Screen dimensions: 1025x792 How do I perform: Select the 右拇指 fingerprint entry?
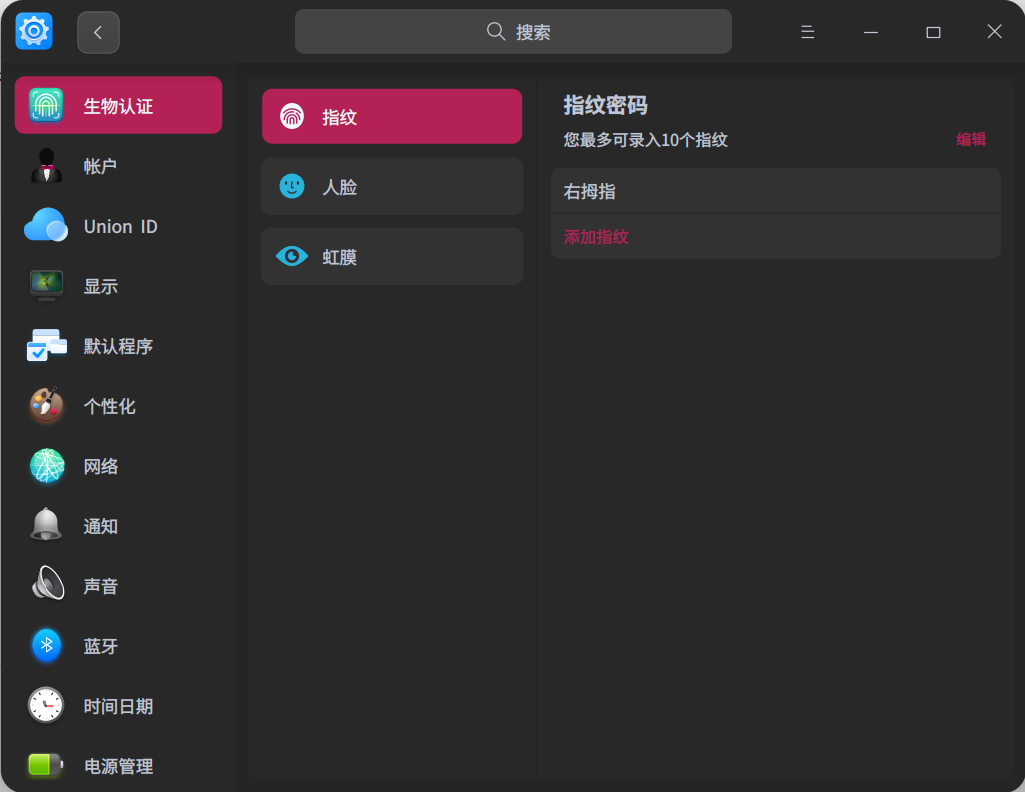pyautogui.click(x=775, y=190)
